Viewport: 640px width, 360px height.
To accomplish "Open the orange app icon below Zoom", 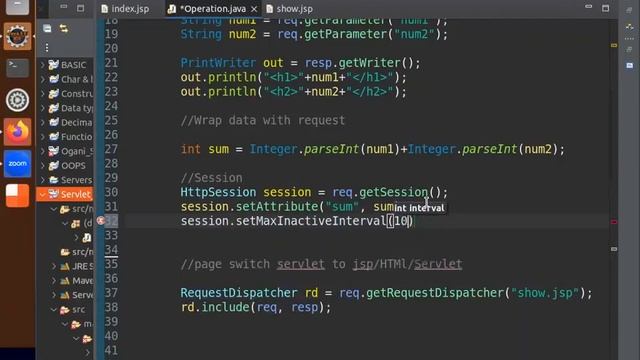I will 18,196.
